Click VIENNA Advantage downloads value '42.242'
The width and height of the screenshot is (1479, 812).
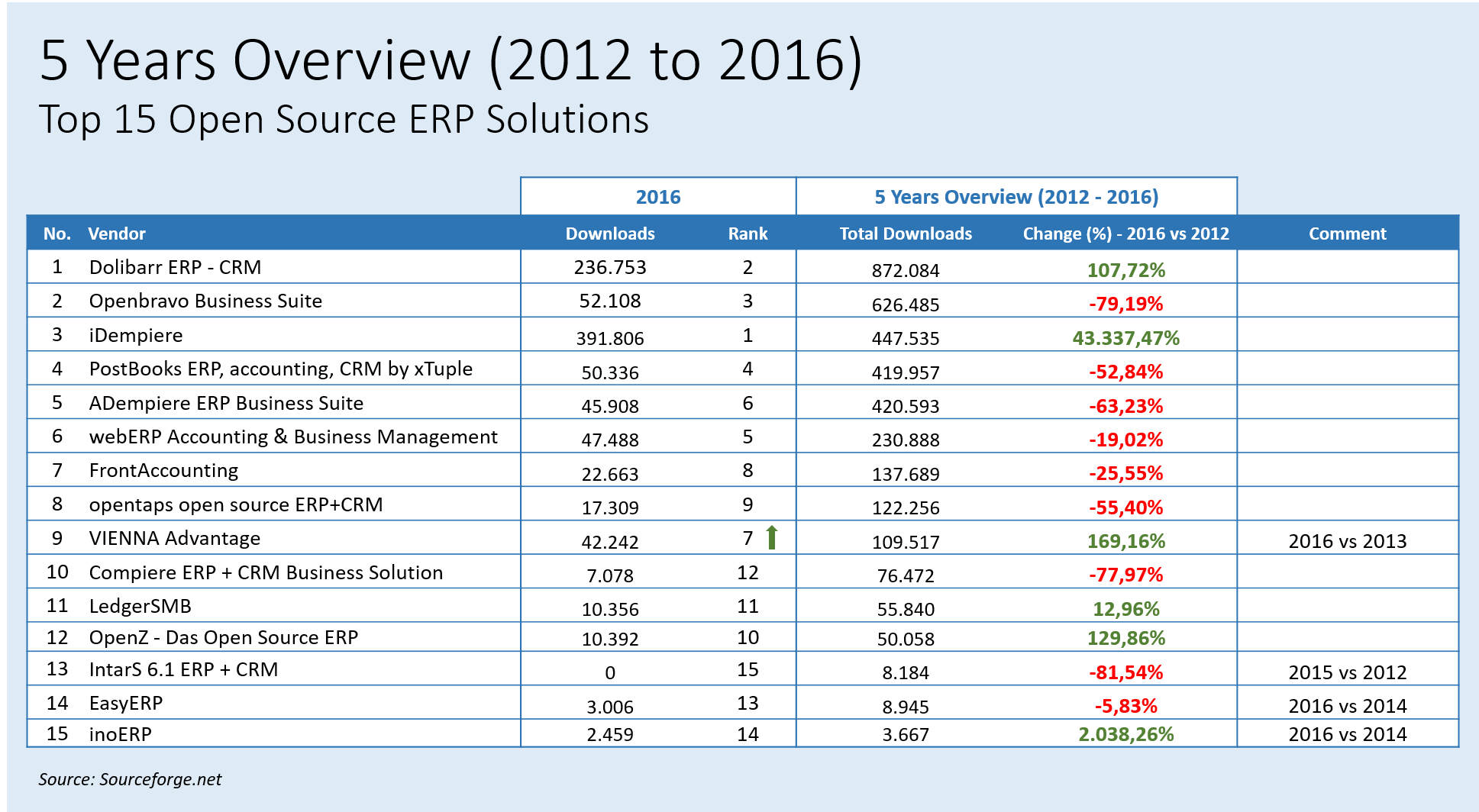(610, 542)
